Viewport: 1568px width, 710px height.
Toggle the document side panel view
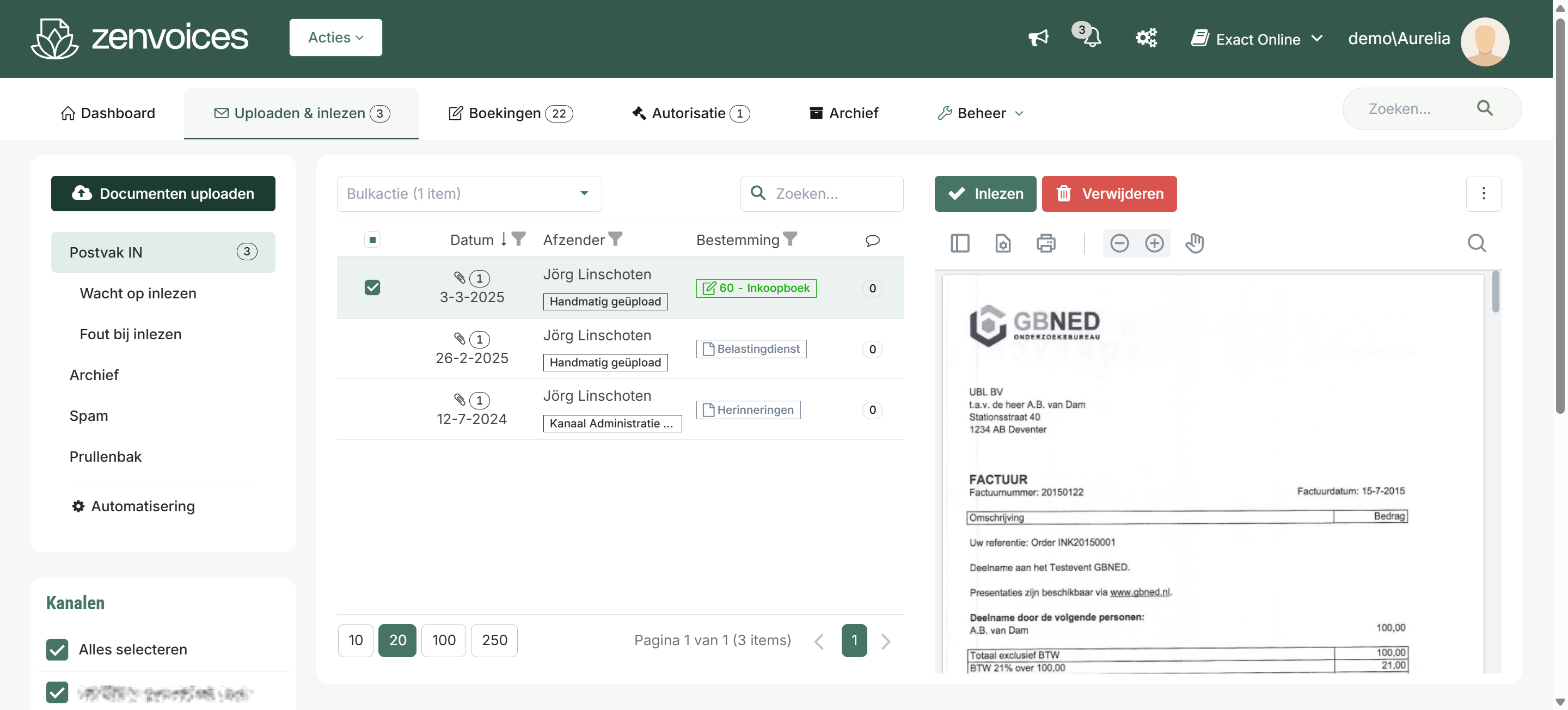[959, 243]
